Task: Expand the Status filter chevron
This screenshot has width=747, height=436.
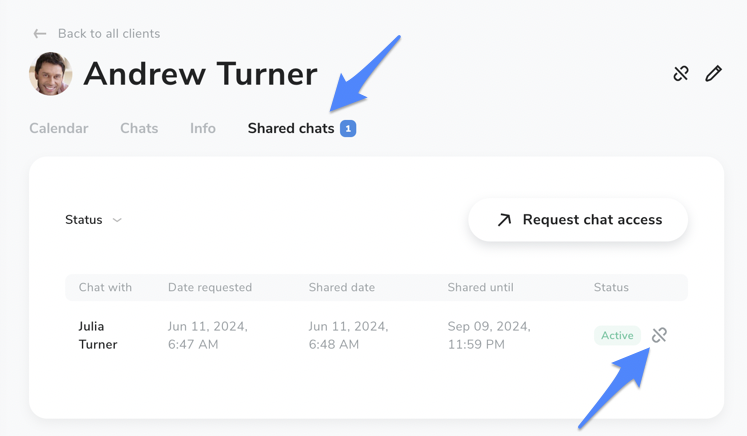Action: tap(117, 220)
